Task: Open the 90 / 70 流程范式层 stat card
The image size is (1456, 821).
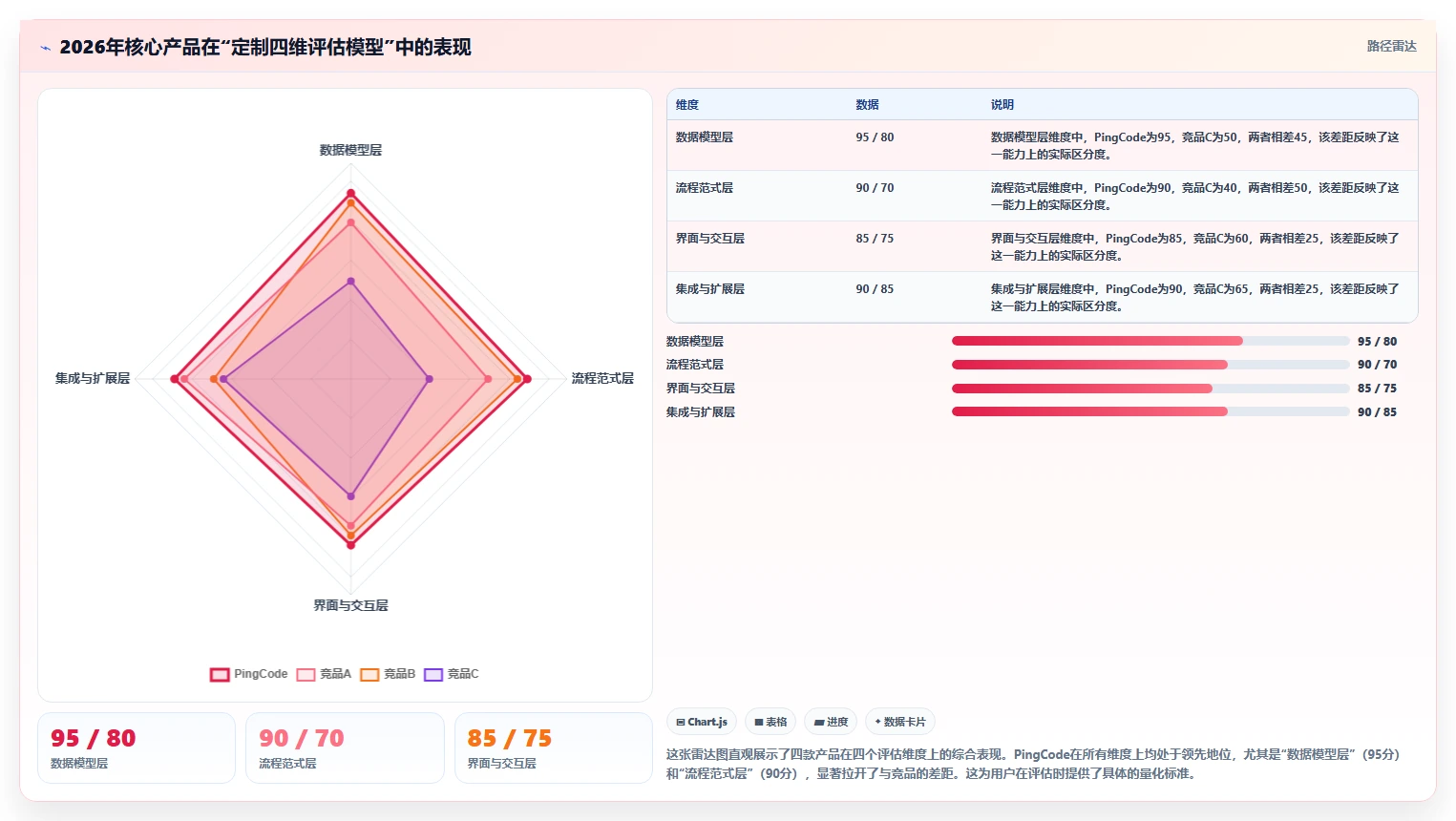Action: [x=345, y=747]
